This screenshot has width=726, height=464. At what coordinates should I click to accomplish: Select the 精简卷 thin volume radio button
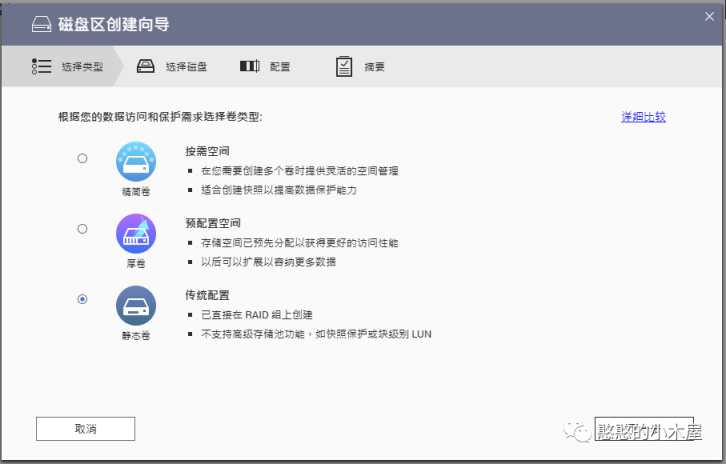pyautogui.click(x=82, y=158)
